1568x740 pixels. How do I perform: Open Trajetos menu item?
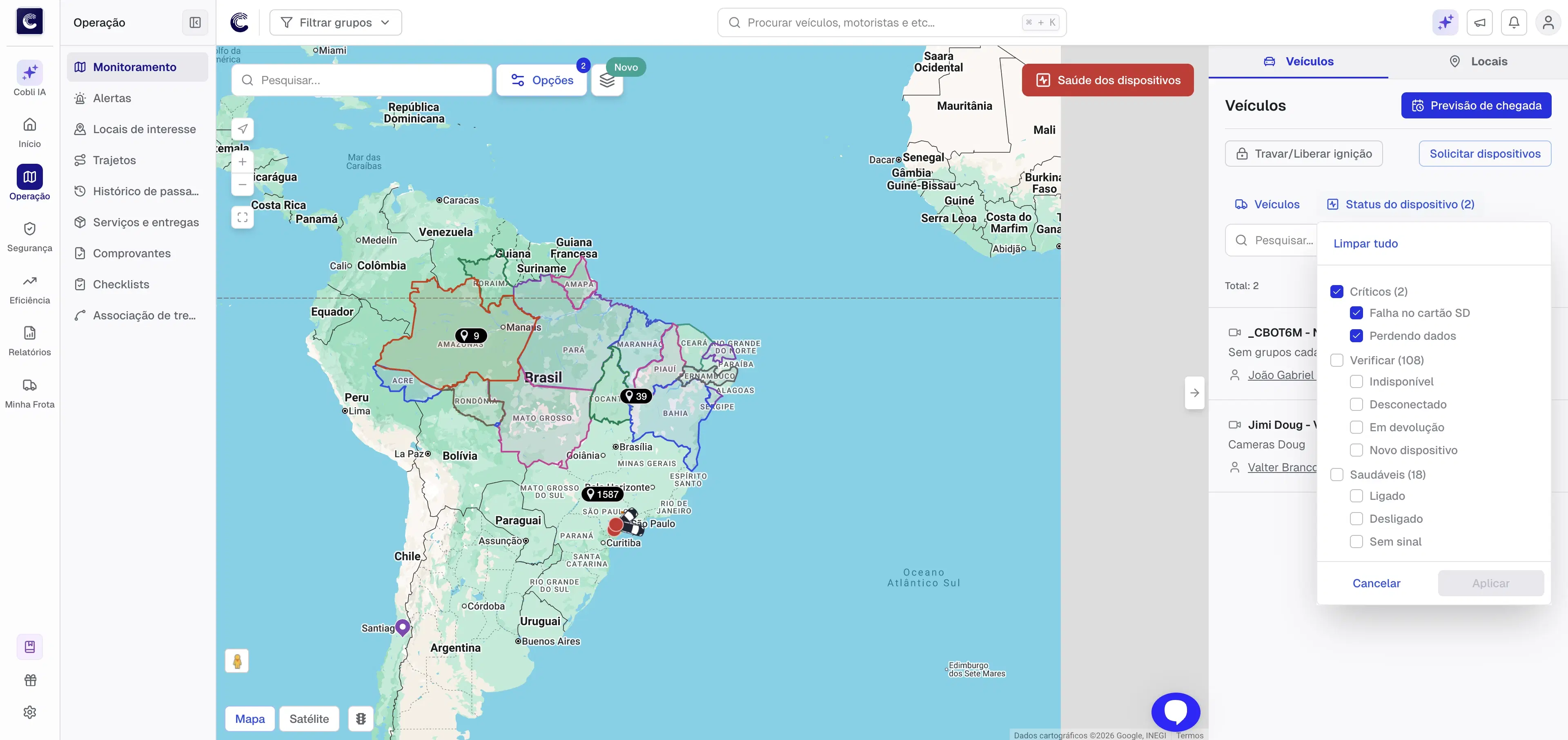point(138,160)
